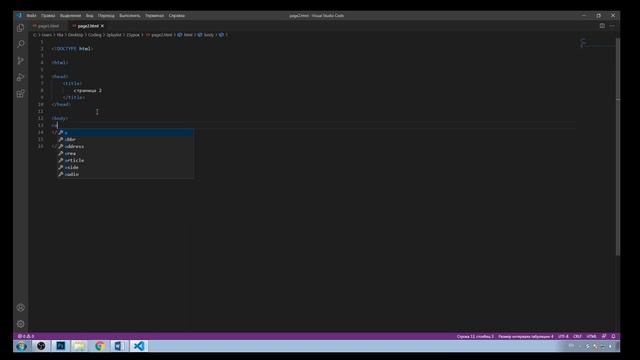Click the VS Code logo in title bar
The height and width of the screenshot is (360, 640).
click(19, 16)
